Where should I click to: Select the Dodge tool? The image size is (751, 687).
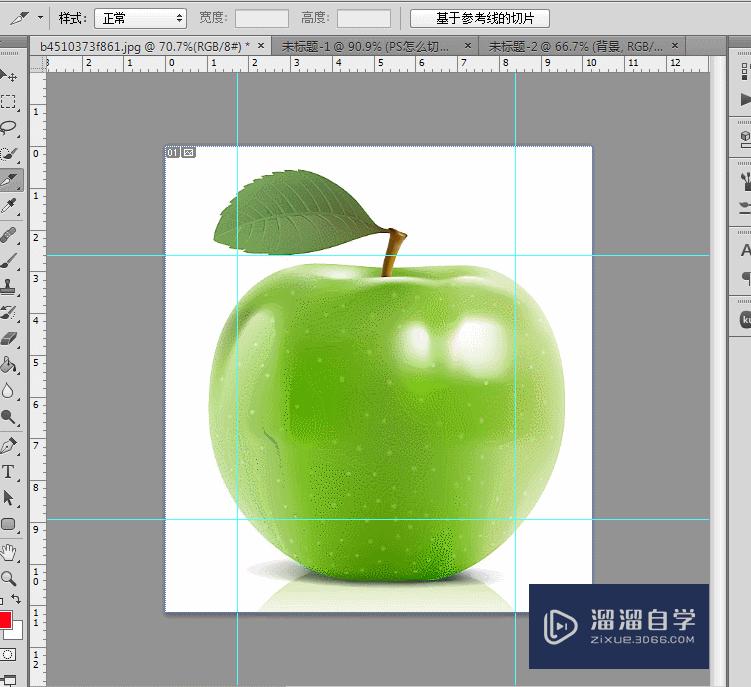coord(8,417)
